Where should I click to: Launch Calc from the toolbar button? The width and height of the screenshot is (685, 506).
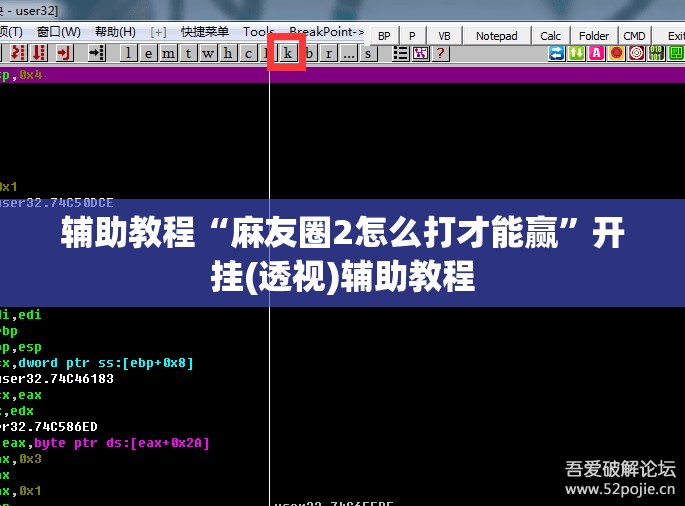coord(550,36)
